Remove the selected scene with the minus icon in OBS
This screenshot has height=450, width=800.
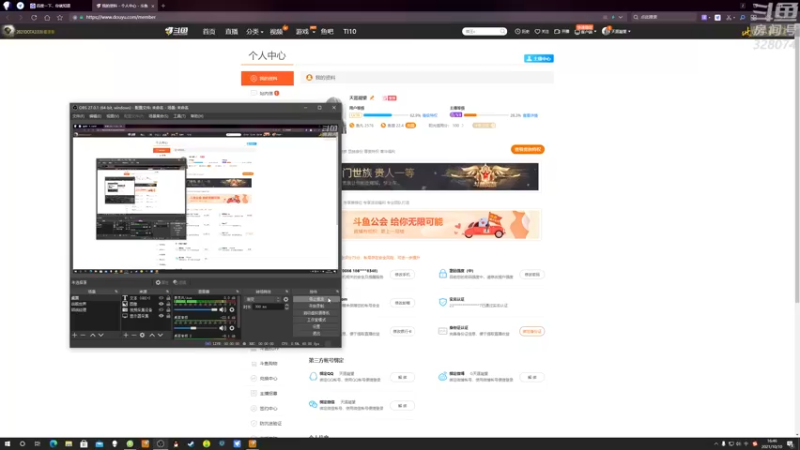click(83, 335)
